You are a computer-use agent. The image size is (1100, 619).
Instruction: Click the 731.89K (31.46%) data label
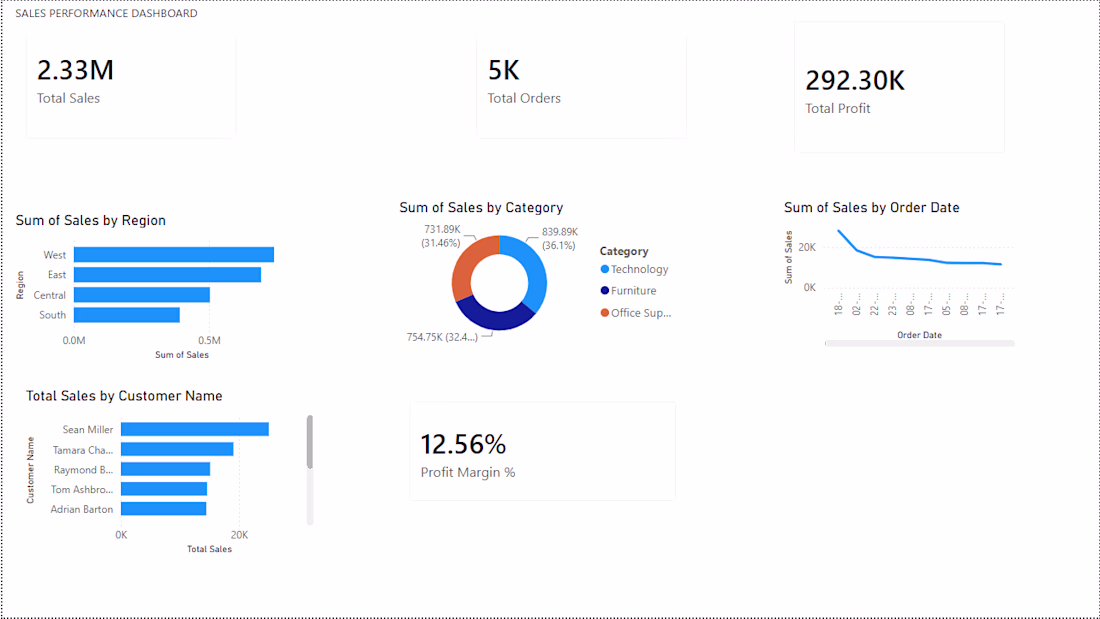(441, 237)
